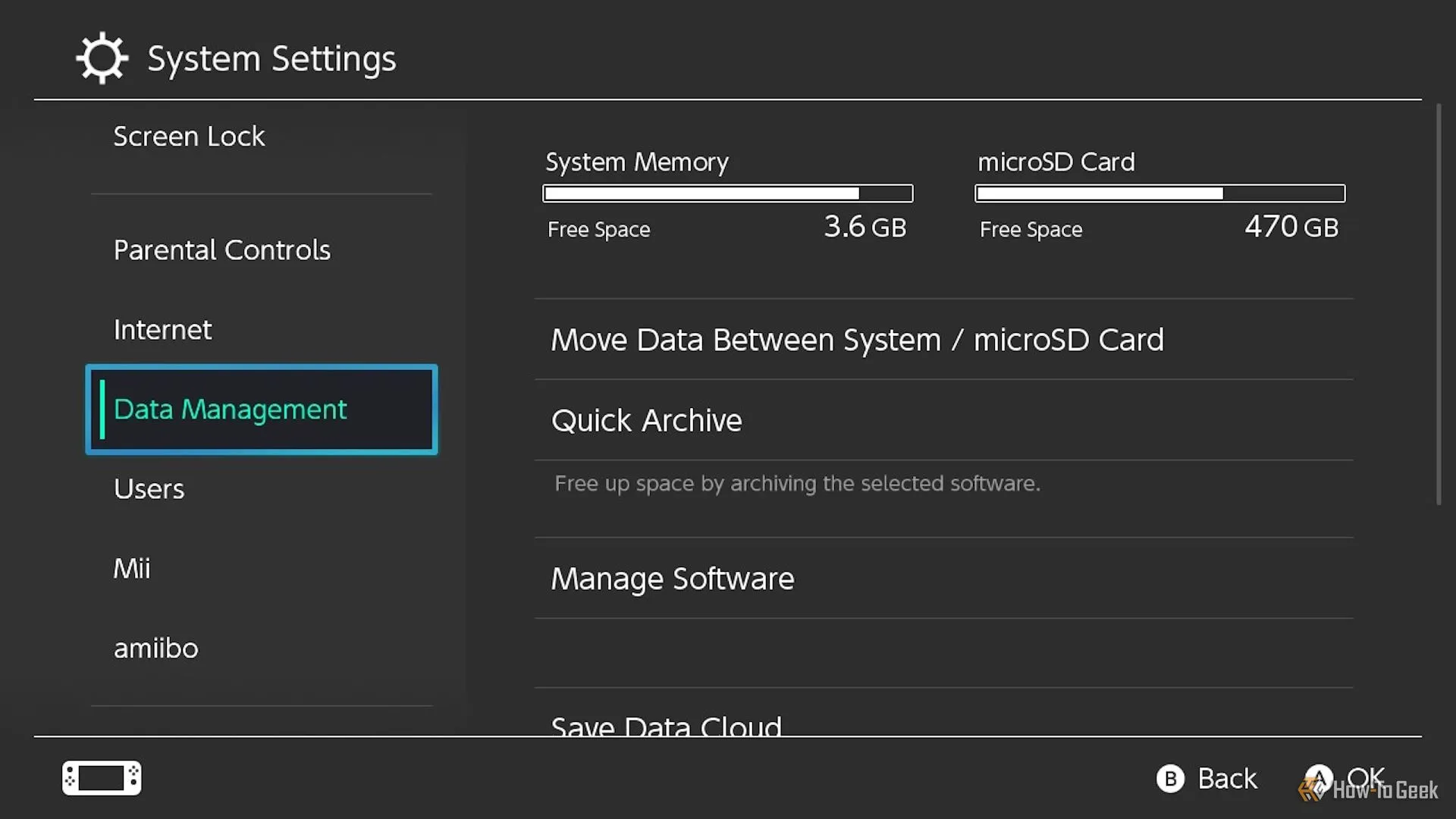The width and height of the screenshot is (1456, 819).
Task: Click Free Space label under microSD Card
Action: click(x=1031, y=230)
